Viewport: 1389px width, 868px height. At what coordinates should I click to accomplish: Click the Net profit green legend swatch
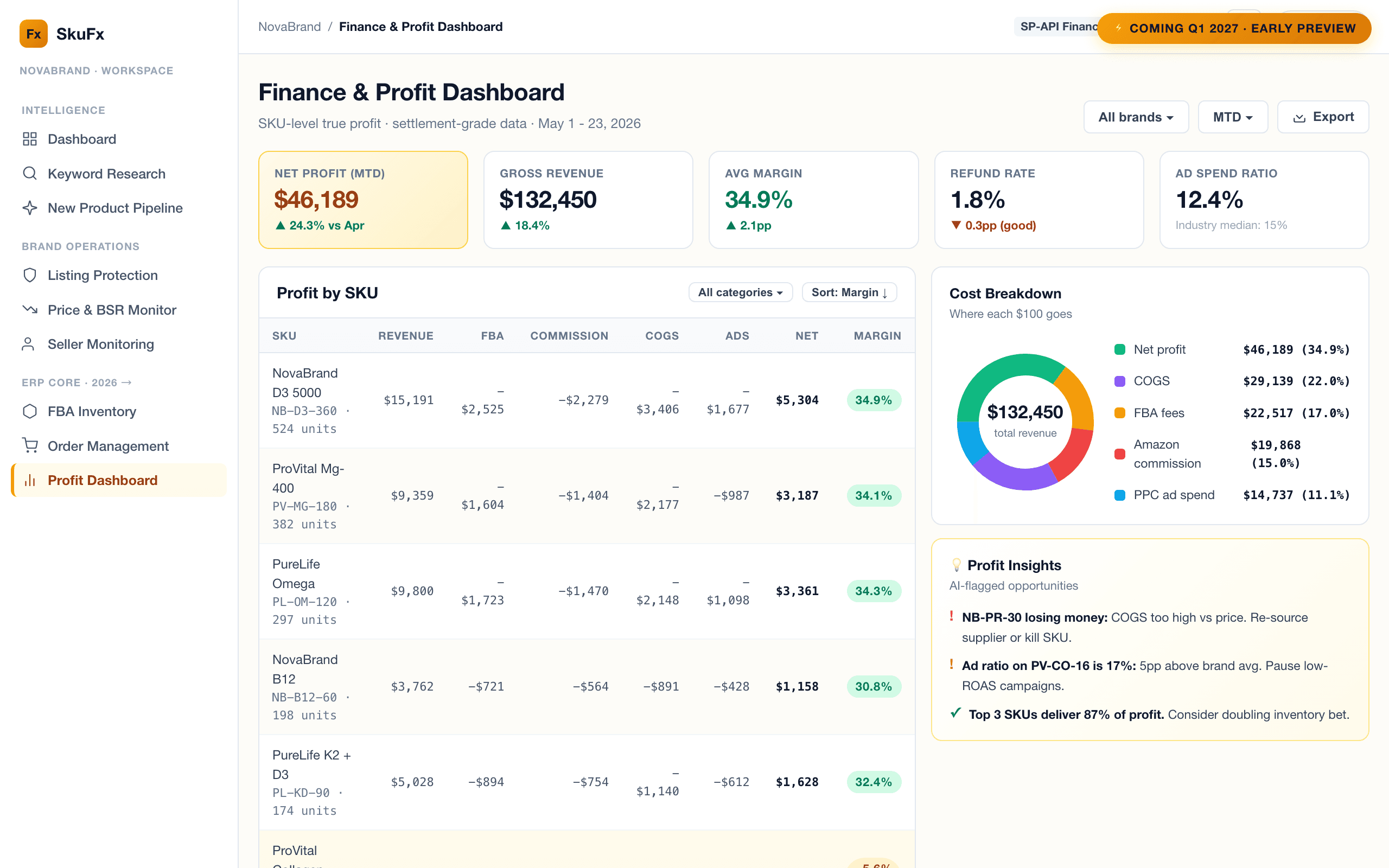(1119, 349)
